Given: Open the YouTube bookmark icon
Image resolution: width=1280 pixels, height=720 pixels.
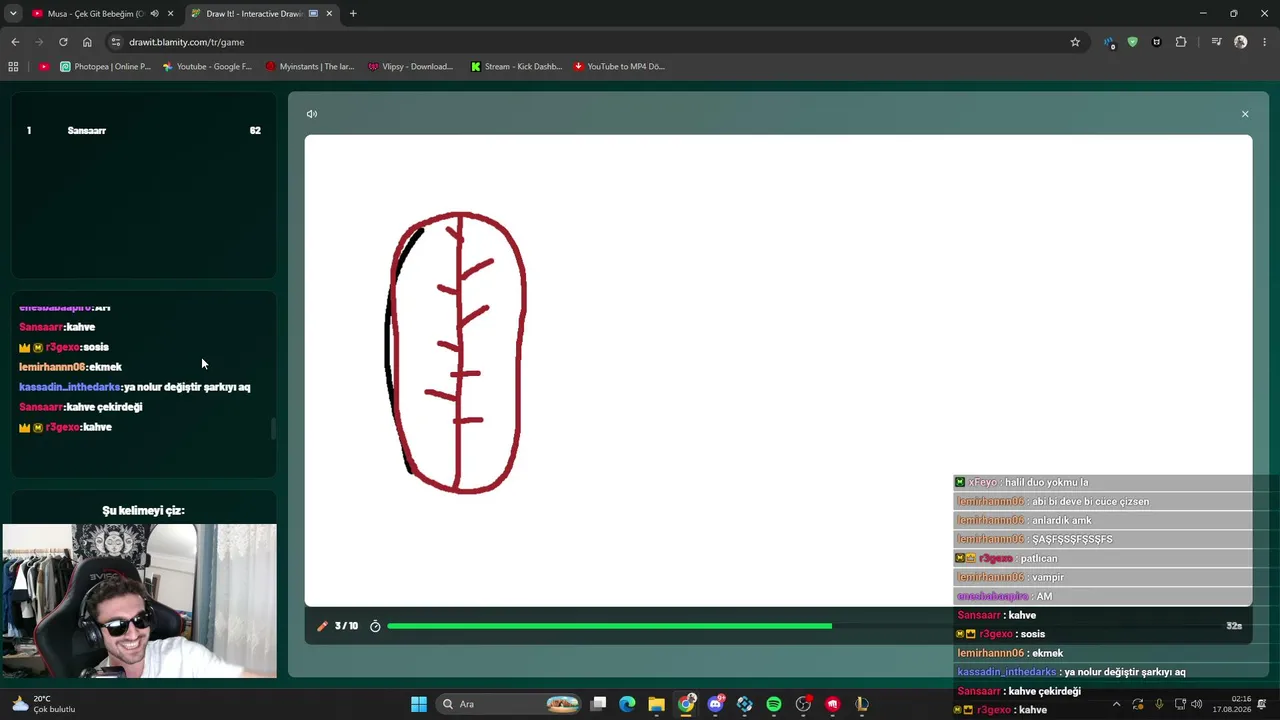Looking at the screenshot, I should point(44,67).
